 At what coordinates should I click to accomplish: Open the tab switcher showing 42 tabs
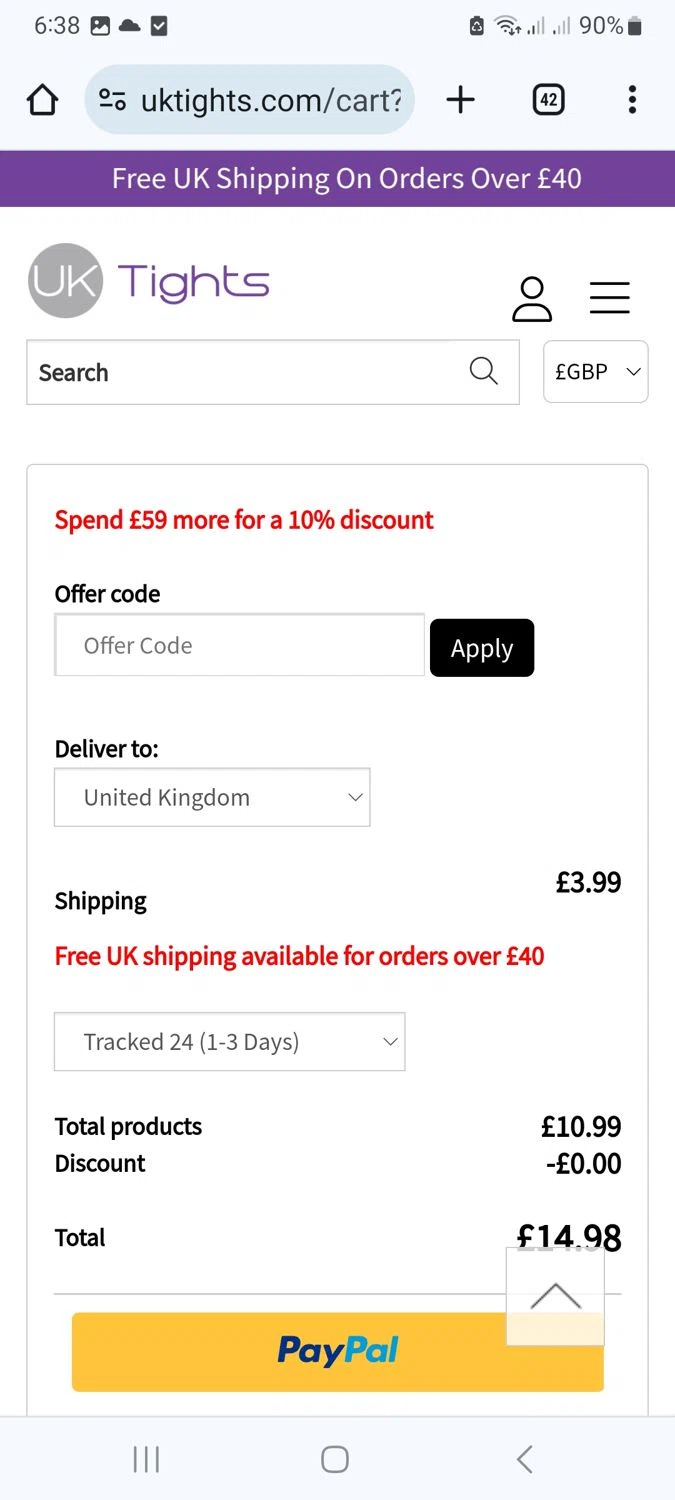tap(548, 100)
